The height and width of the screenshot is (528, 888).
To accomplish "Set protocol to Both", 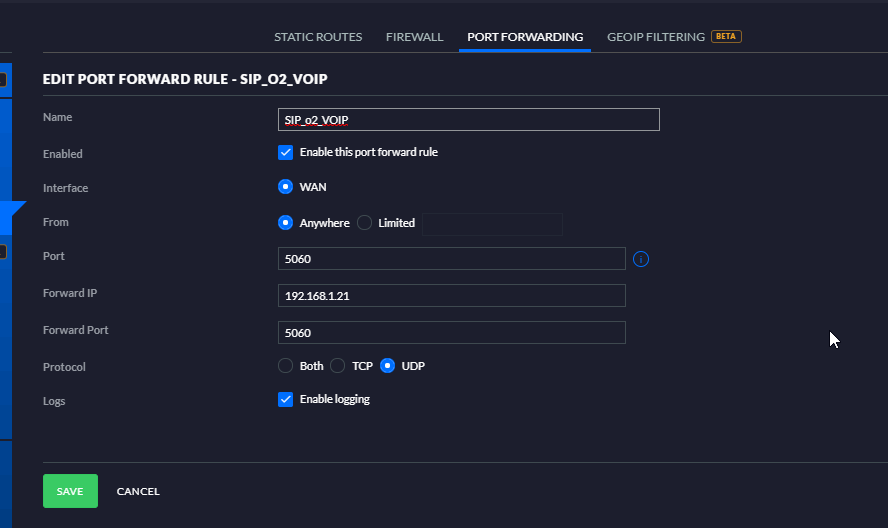I will [x=285, y=366].
